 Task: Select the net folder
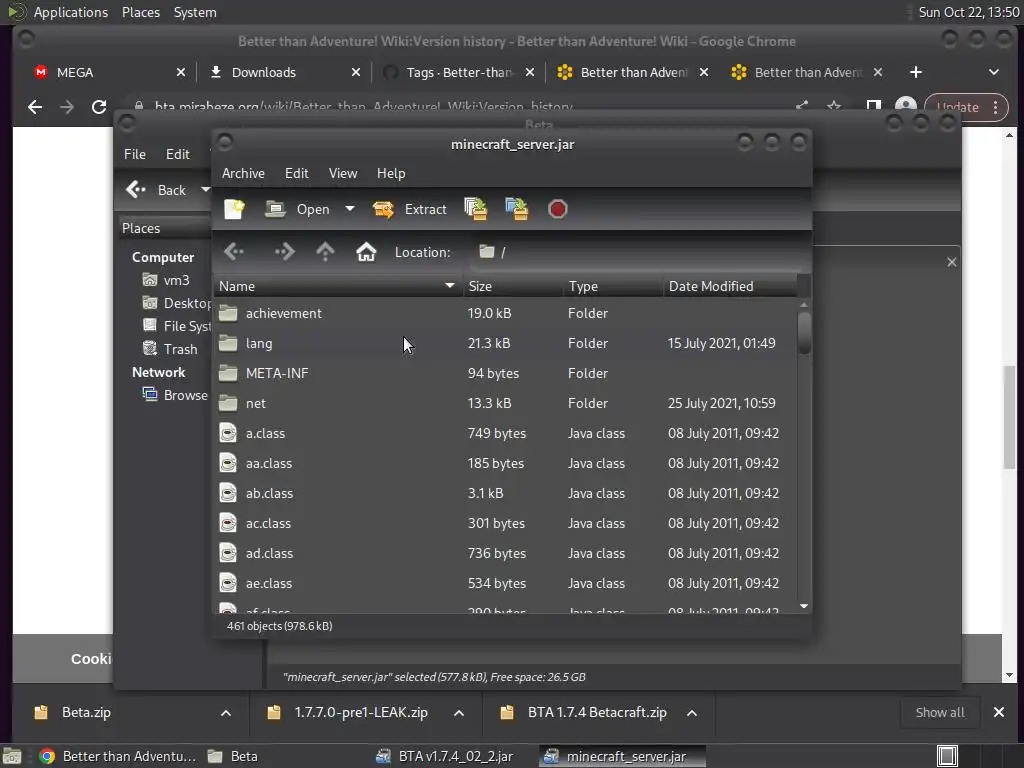[505, 404]
